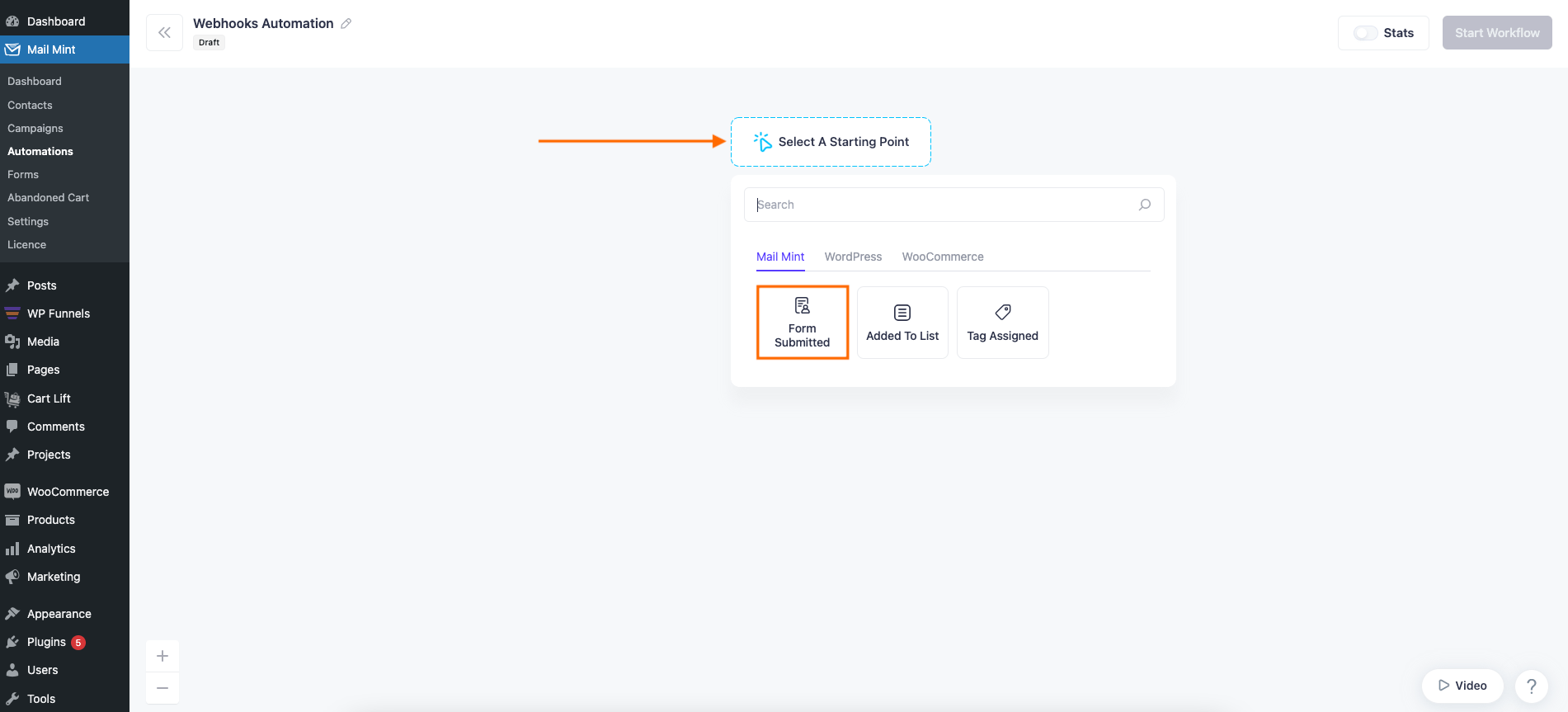Open Pages menu
This screenshot has height=712, width=1568.
pos(64,370)
